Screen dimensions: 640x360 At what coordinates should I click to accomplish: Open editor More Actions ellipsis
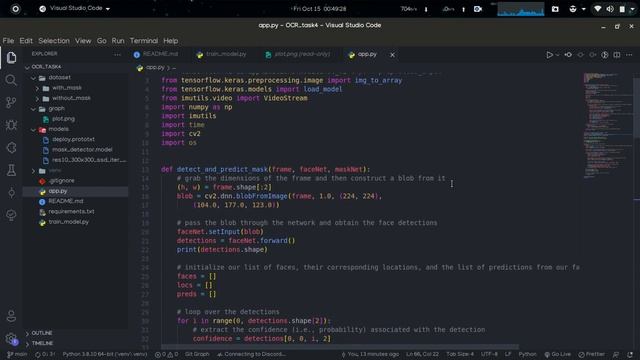629,55
